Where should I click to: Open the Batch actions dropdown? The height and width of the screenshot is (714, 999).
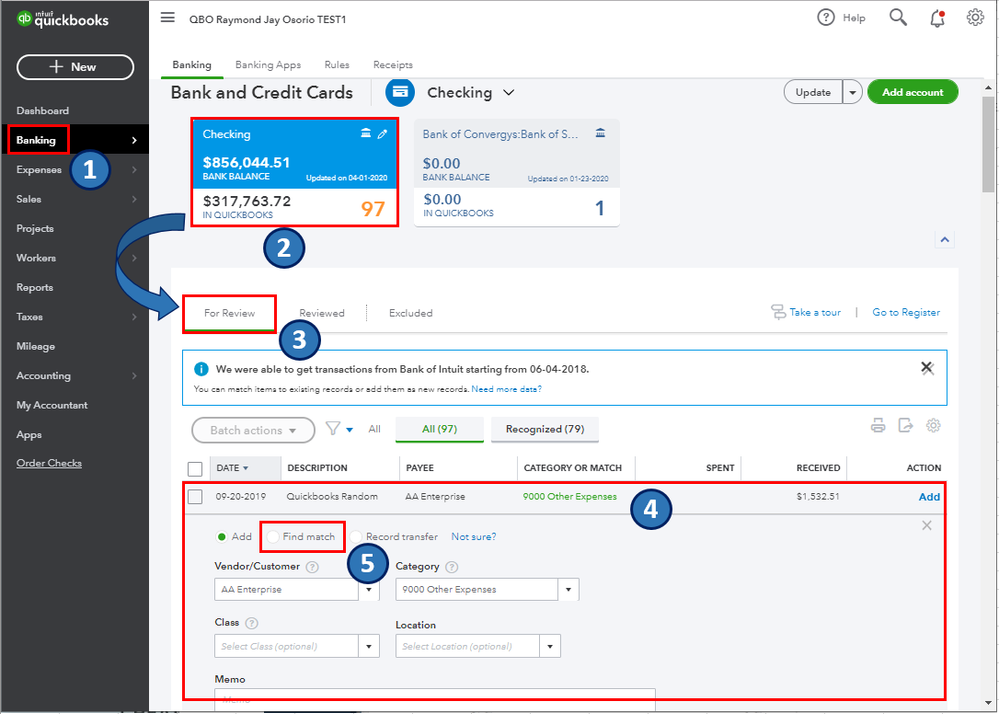[253, 430]
